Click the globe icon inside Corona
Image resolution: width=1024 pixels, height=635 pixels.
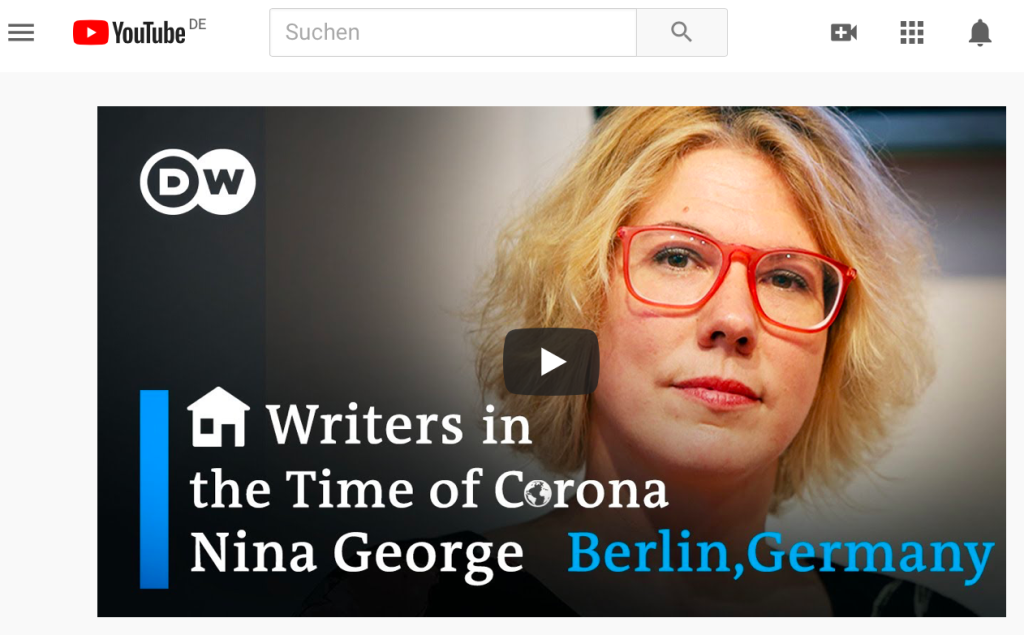[x=538, y=494]
